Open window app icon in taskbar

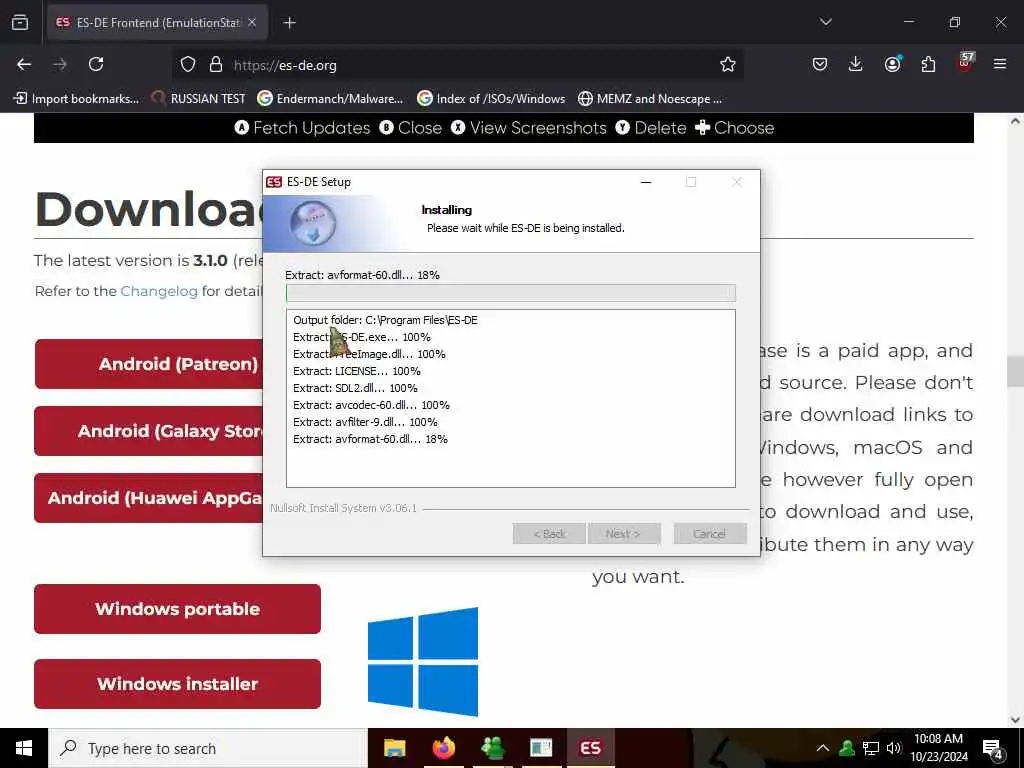pos(541,748)
